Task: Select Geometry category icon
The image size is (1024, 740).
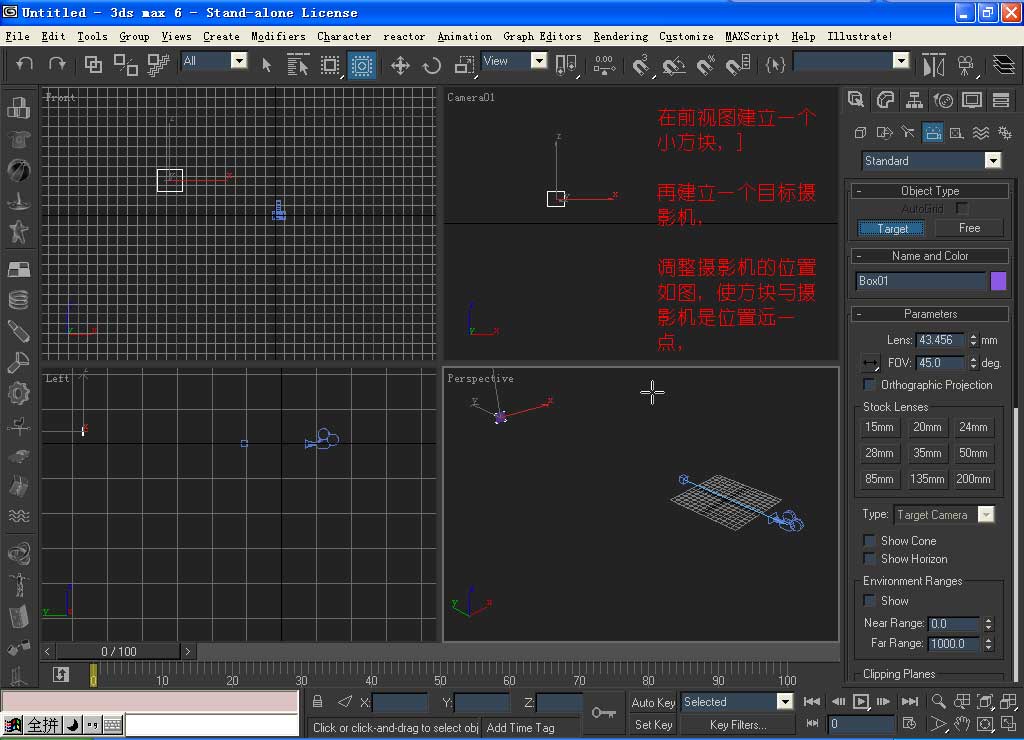Action: pyautogui.click(x=860, y=133)
